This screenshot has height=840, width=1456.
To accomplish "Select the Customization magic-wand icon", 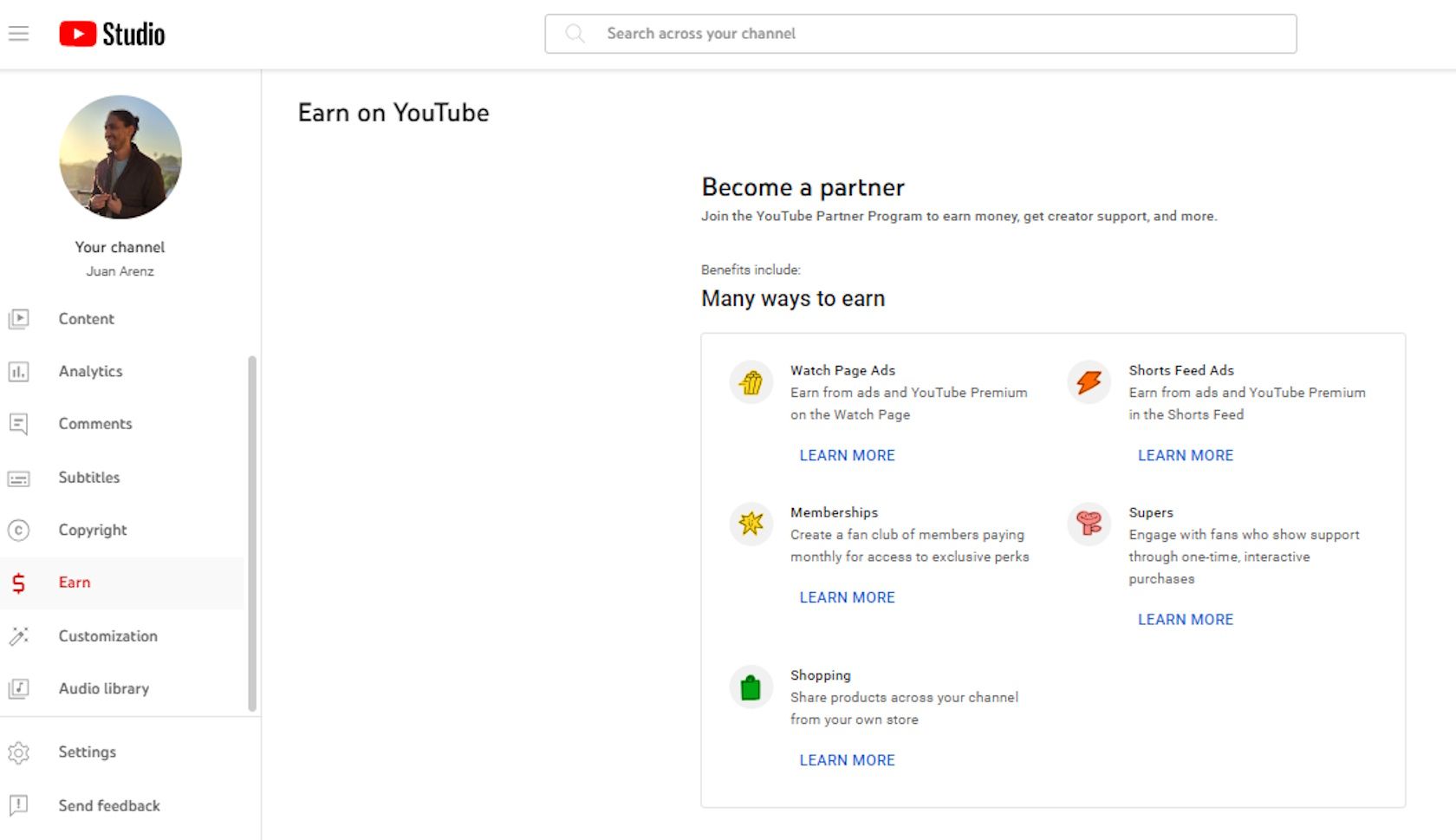I will 19,635.
